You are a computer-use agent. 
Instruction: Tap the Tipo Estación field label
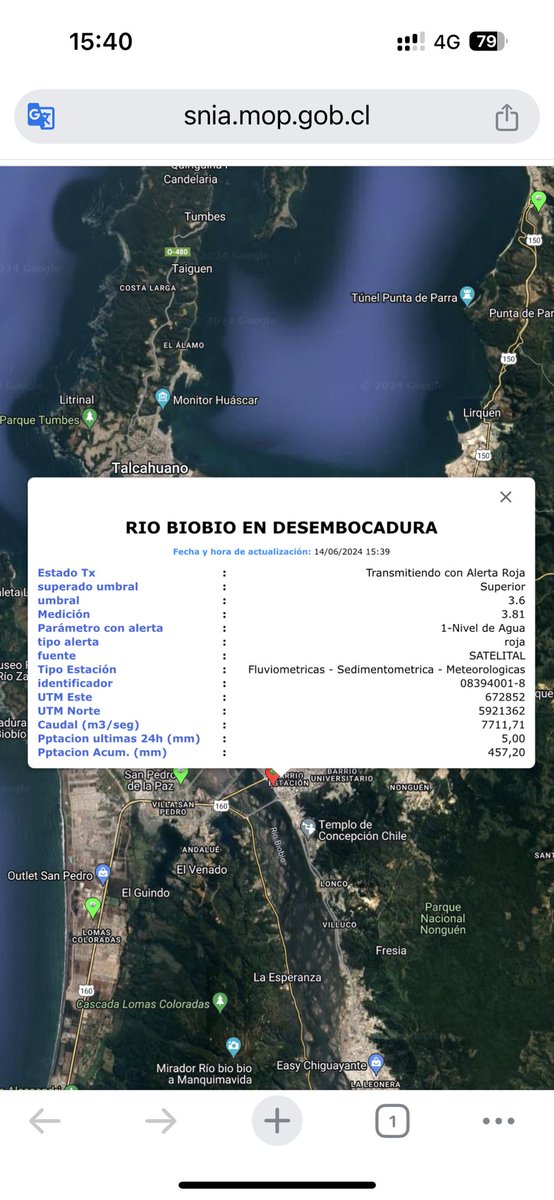click(x=77, y=669)
